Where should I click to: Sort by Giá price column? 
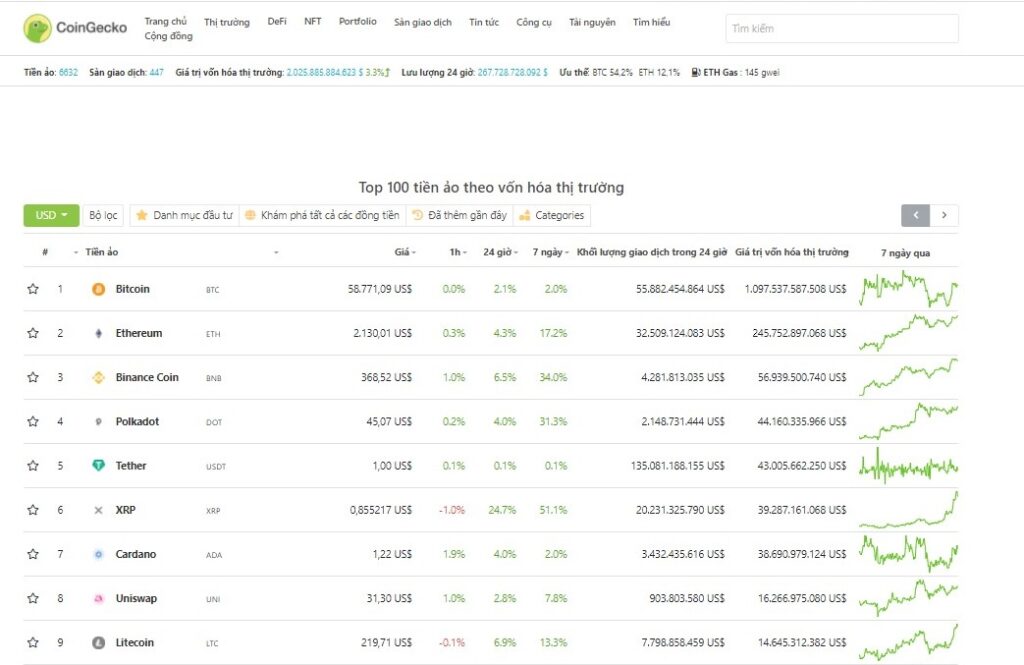point(405,252)
